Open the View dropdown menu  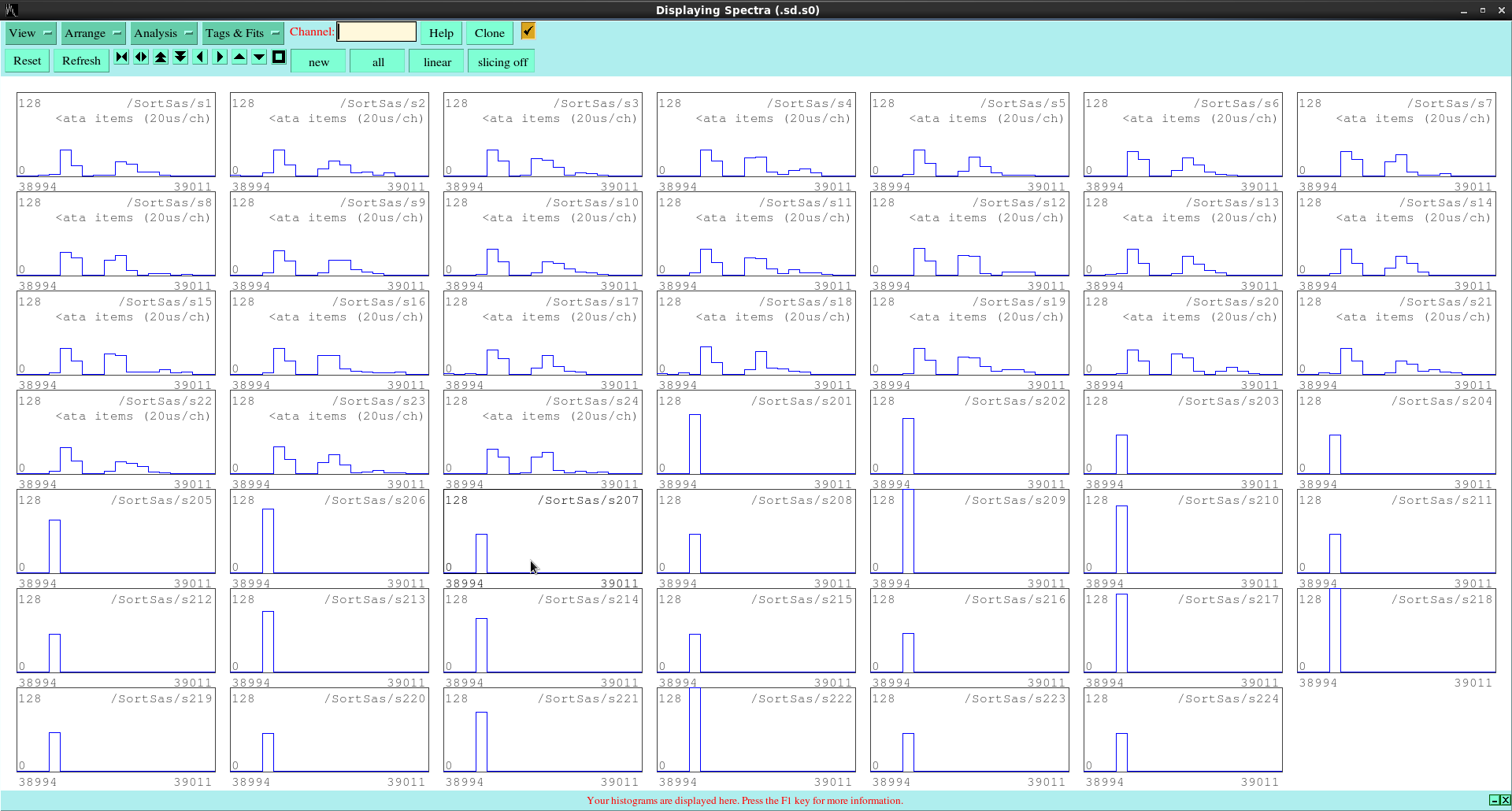(x=31, y=33)
